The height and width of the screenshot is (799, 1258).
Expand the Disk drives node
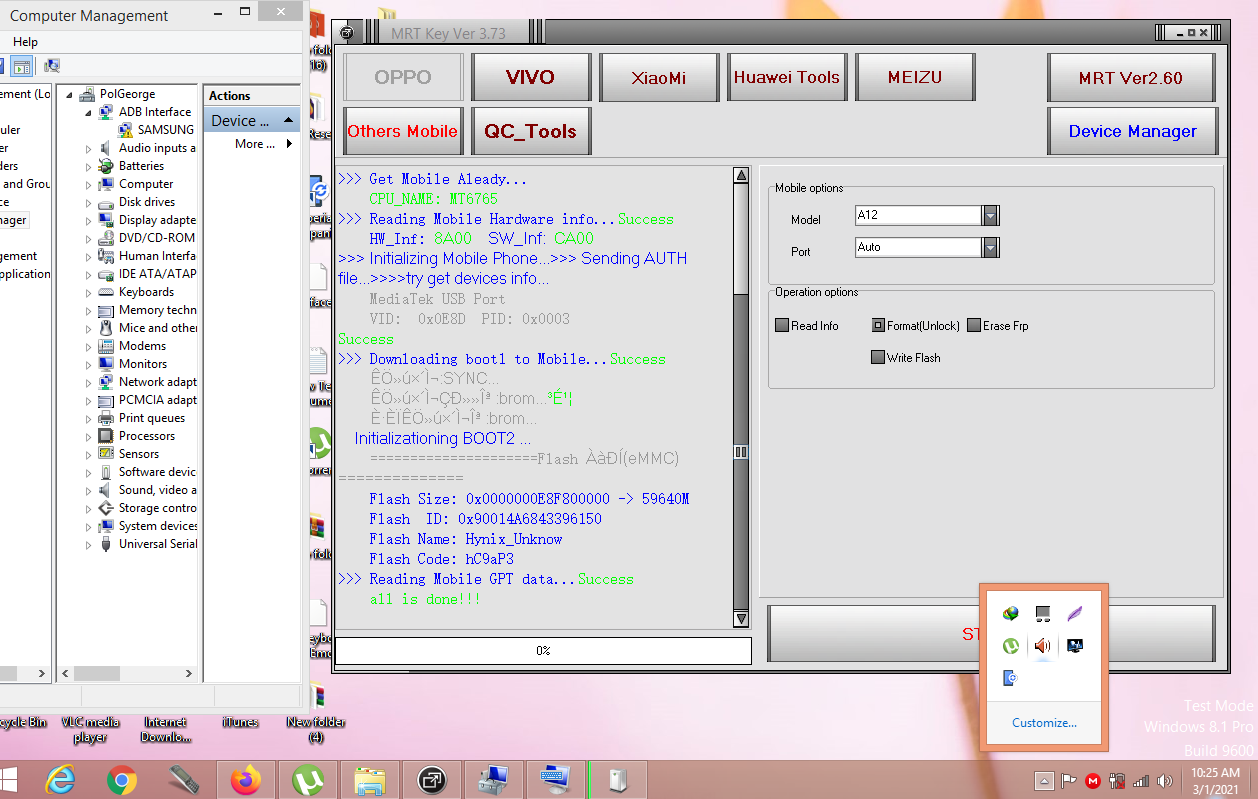88,203
